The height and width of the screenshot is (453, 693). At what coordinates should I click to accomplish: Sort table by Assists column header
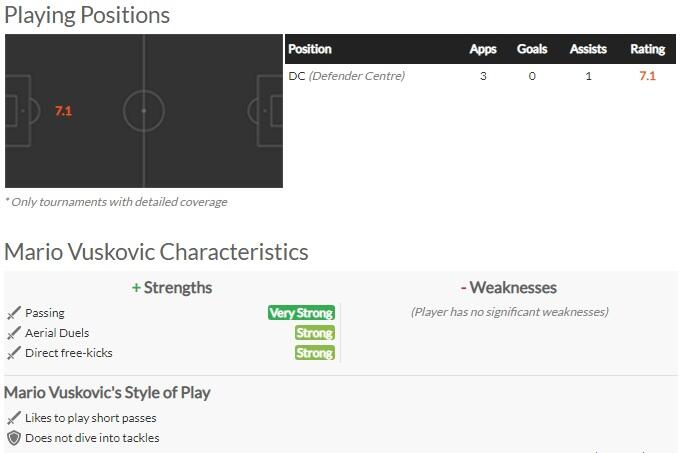588,49
